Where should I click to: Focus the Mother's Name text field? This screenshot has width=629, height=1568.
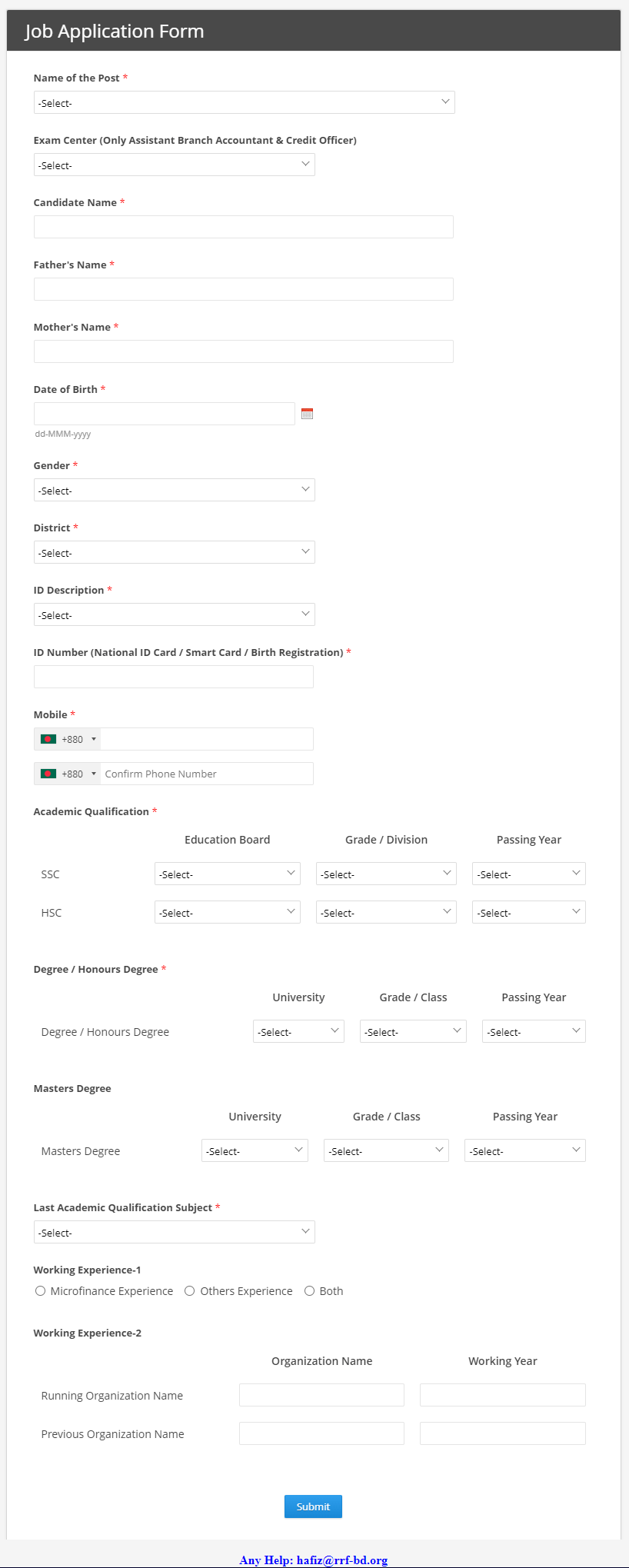click(244, 351)
